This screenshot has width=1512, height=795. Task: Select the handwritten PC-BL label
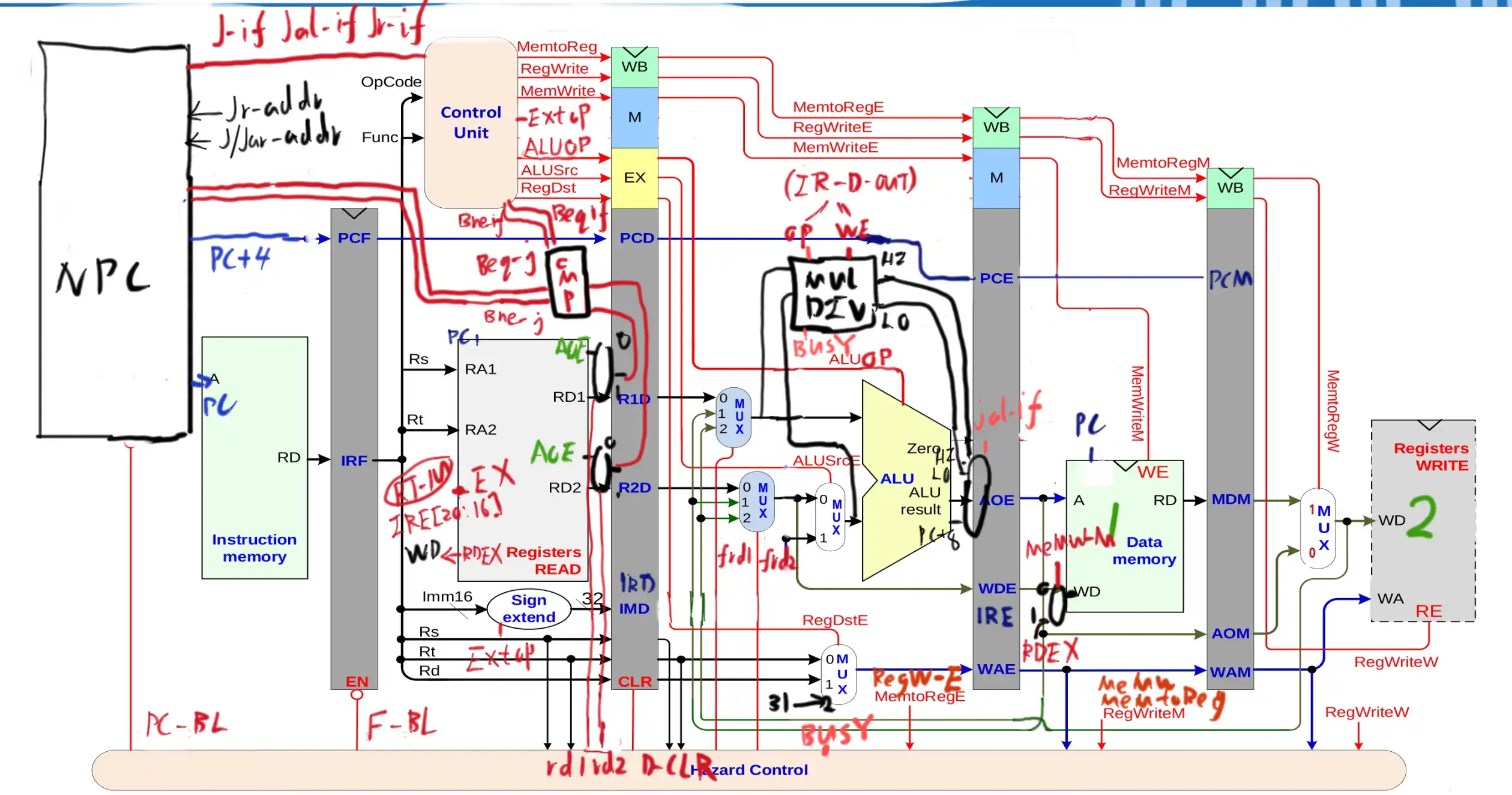(187, 724)
